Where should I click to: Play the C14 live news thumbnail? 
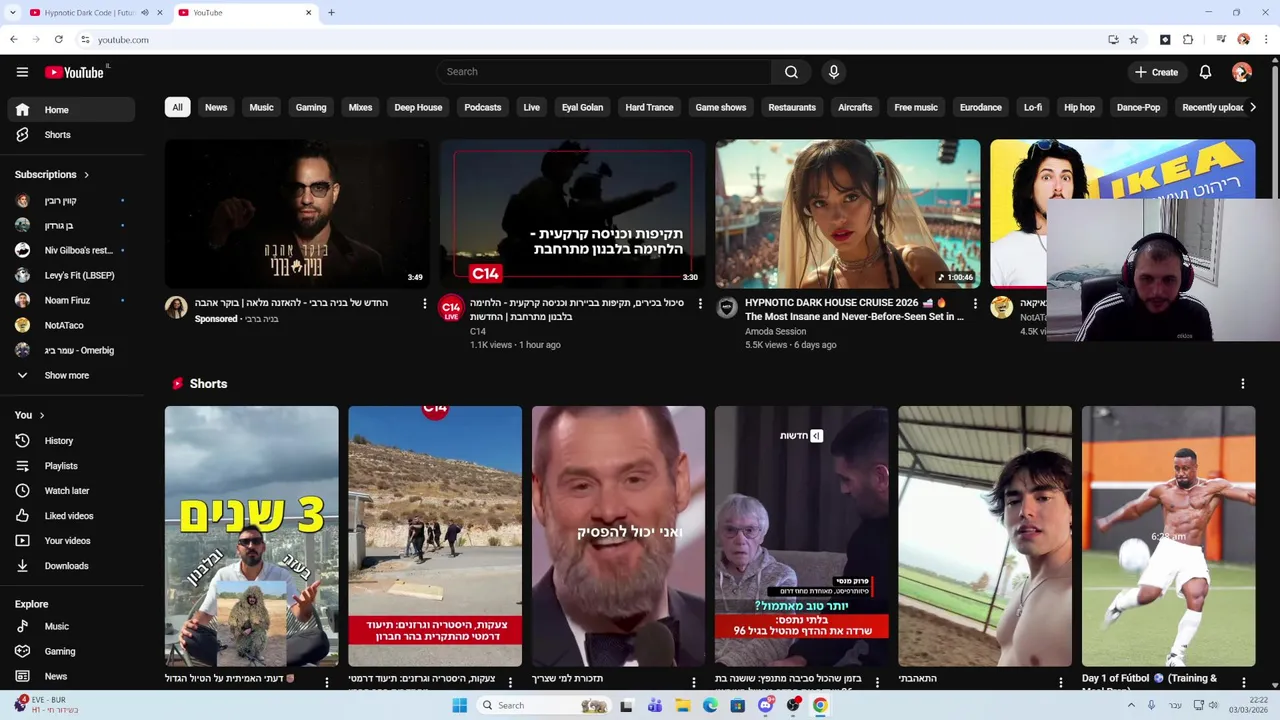[x=572, y=214]
